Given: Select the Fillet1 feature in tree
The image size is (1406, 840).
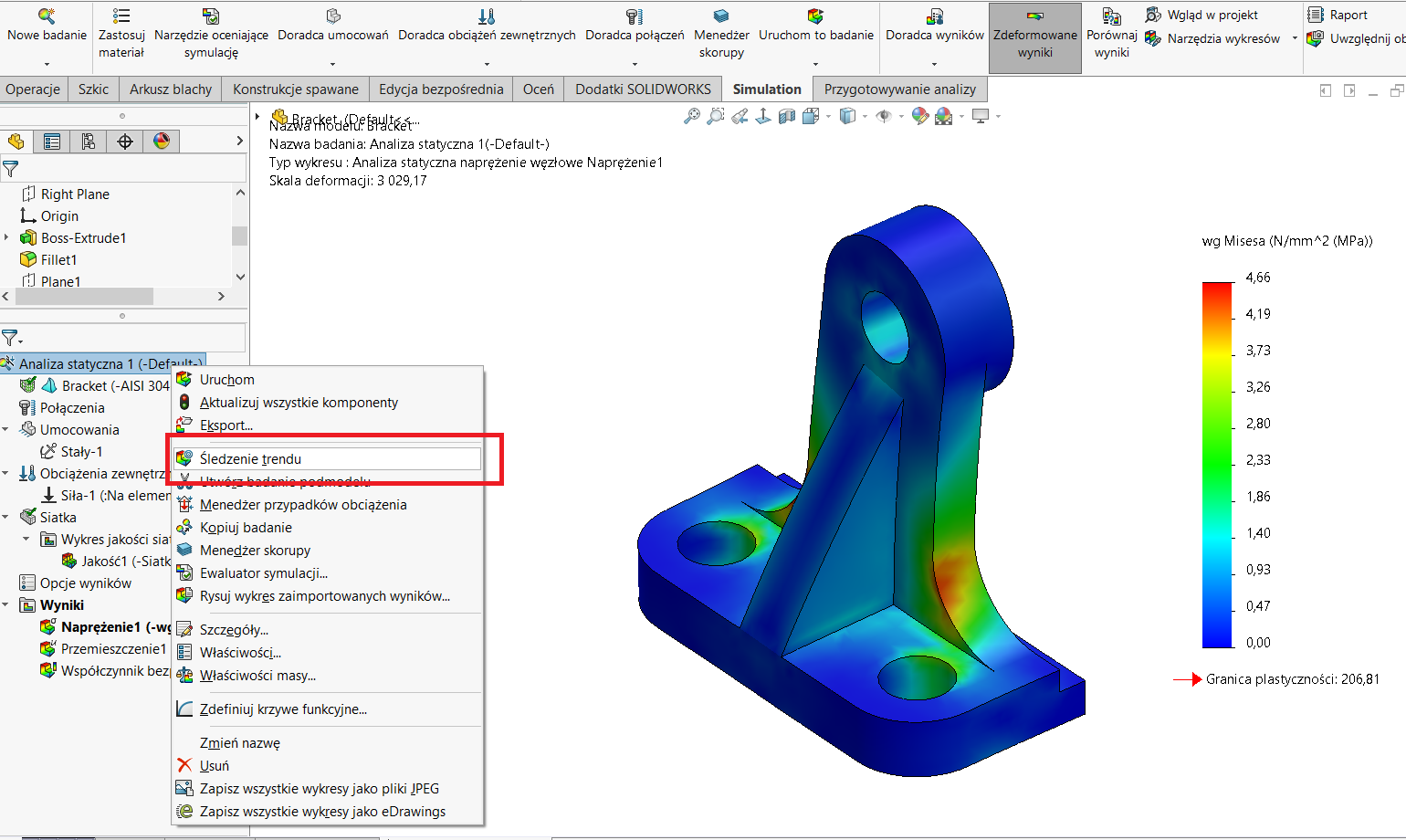Looking at the screenshot, I should tap(48, 259).
